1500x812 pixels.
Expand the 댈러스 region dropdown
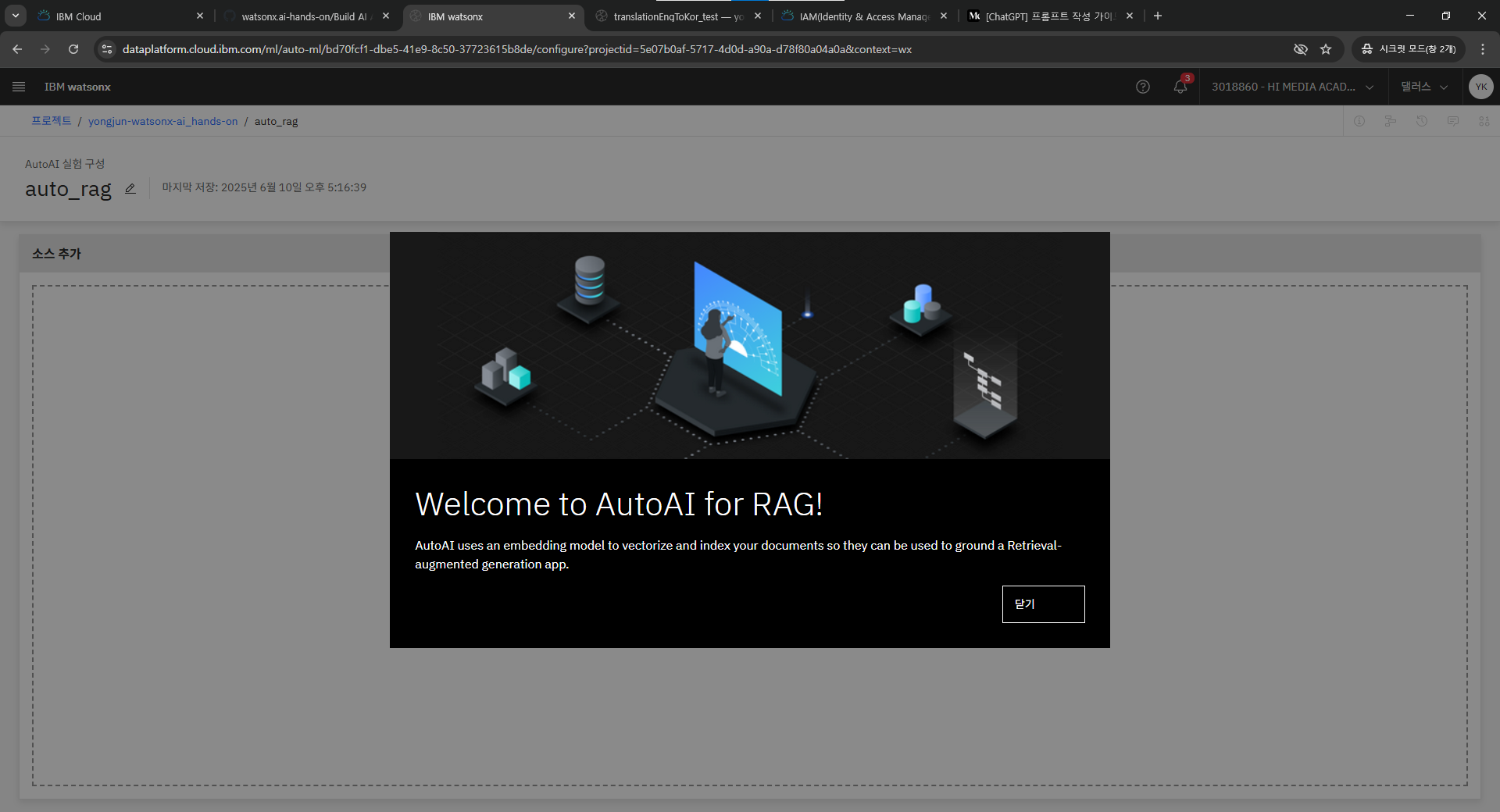click(1424, 87)
